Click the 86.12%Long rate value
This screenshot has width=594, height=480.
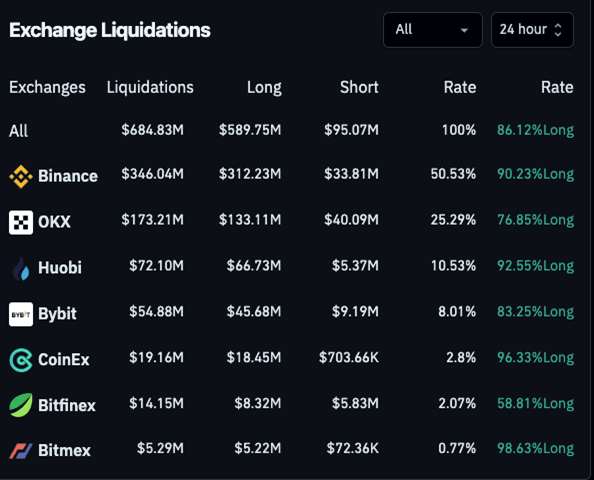point(535,130)
